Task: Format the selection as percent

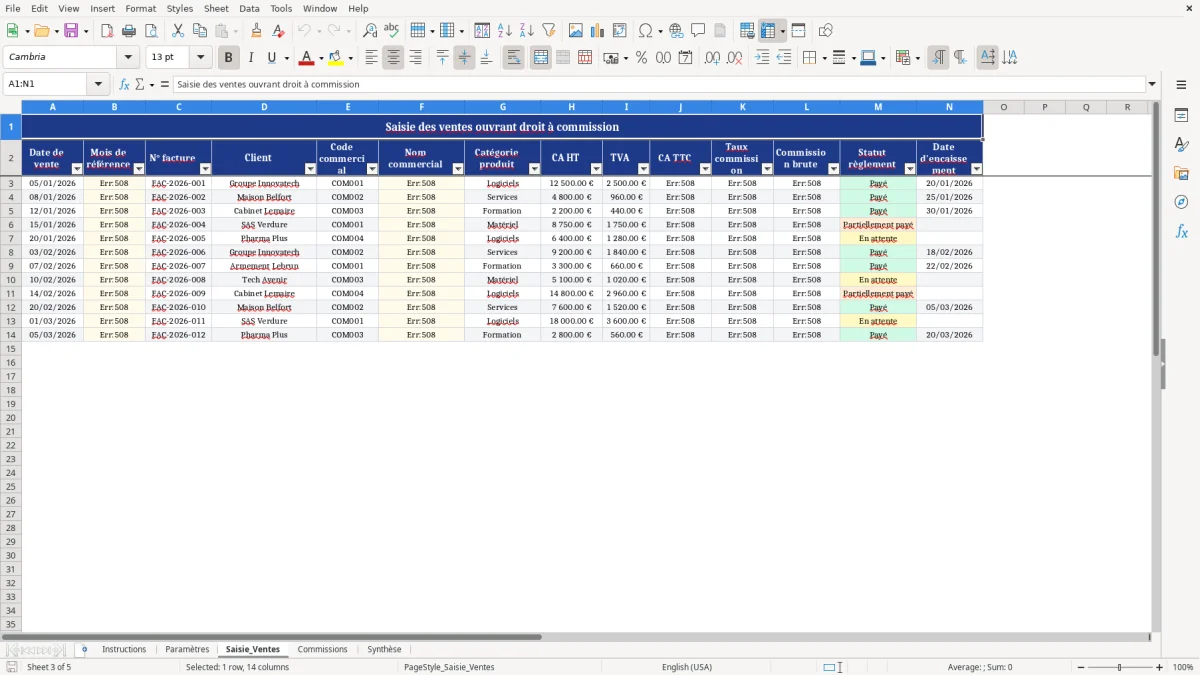Action: tap(641, 58)
